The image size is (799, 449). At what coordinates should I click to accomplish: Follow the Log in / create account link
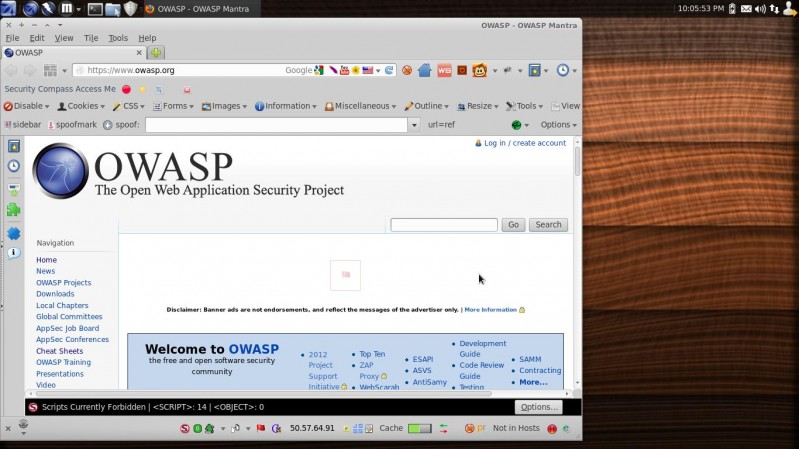[524, 143]
